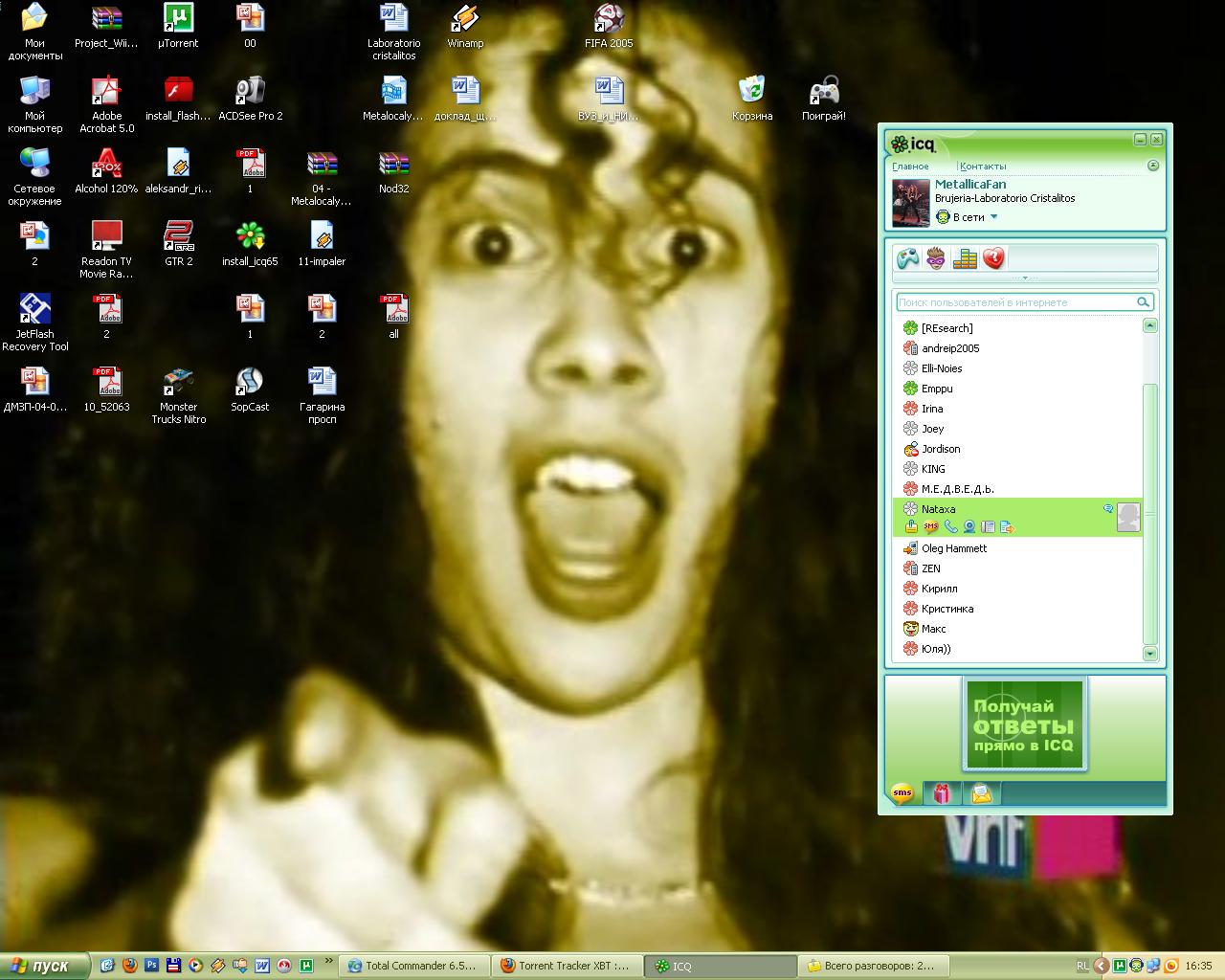Open the 'Главное' menu

point(910,167)
